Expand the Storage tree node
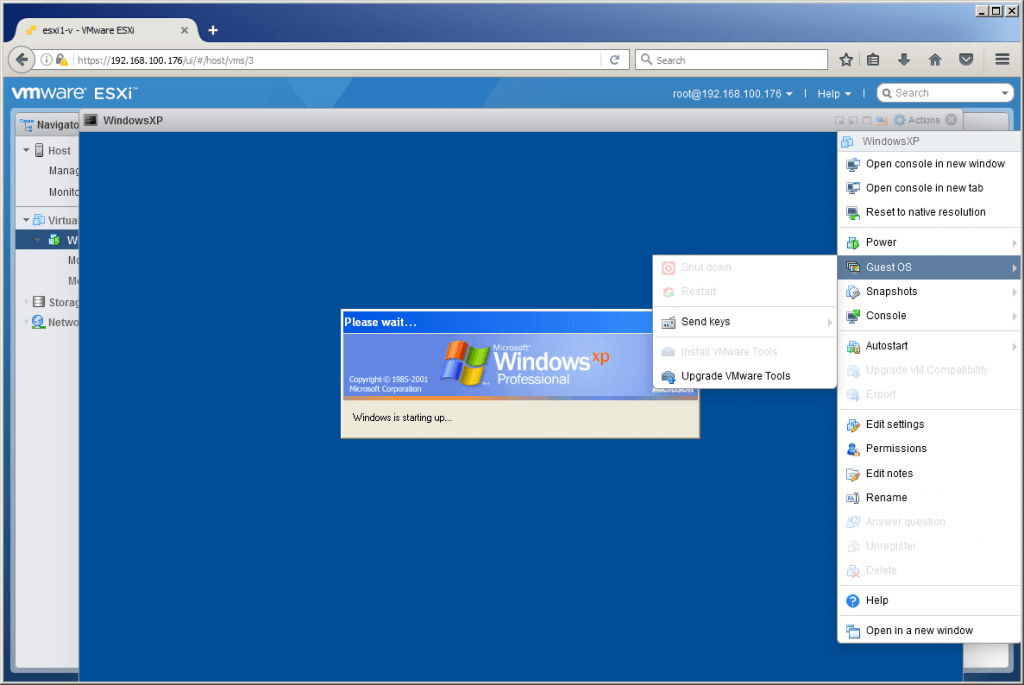Screen dimensions: 1024x685 pos(26,302)
